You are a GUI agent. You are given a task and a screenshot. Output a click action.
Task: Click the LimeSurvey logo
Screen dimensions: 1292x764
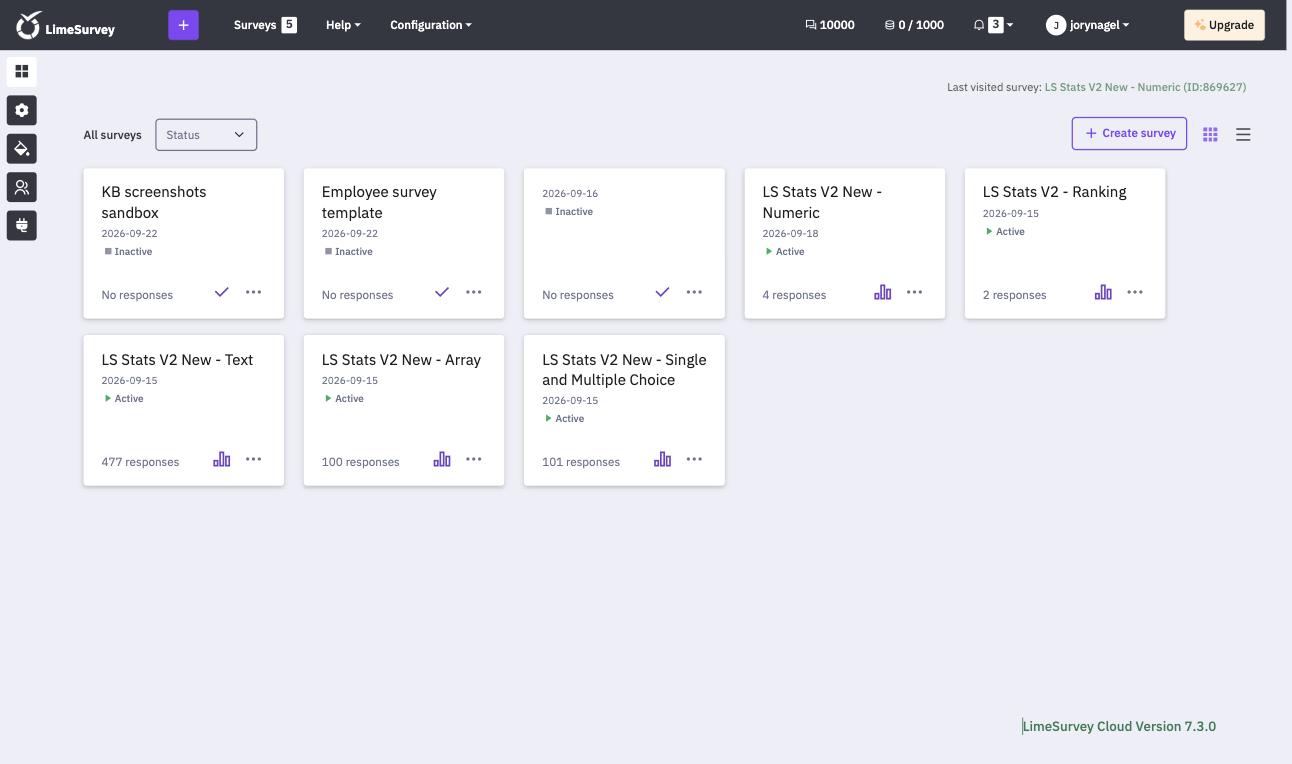pyautogui.click(x=66, y=25)
